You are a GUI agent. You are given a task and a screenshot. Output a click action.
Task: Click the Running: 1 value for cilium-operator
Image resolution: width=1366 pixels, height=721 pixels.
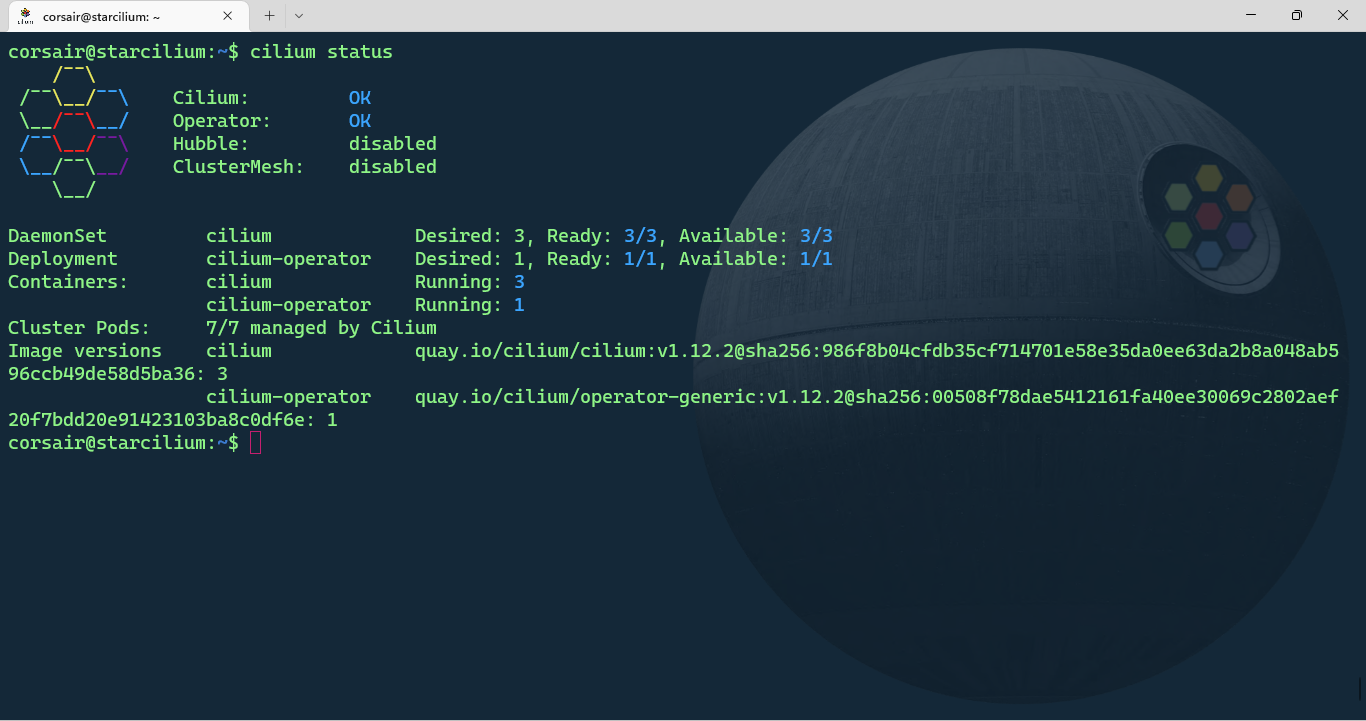(469, 304)
